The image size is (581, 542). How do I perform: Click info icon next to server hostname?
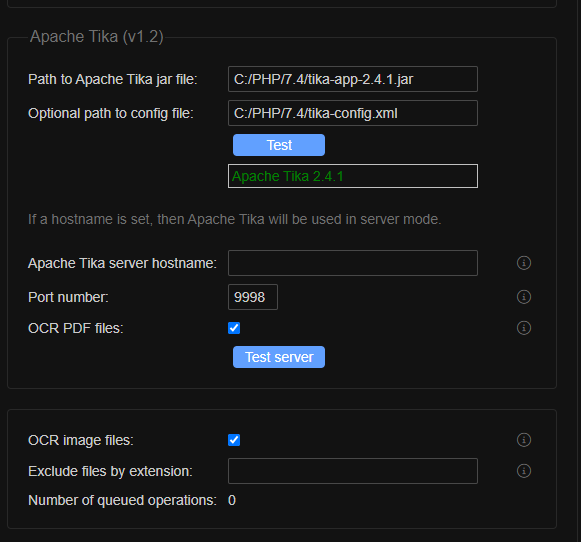click(524, 263)
